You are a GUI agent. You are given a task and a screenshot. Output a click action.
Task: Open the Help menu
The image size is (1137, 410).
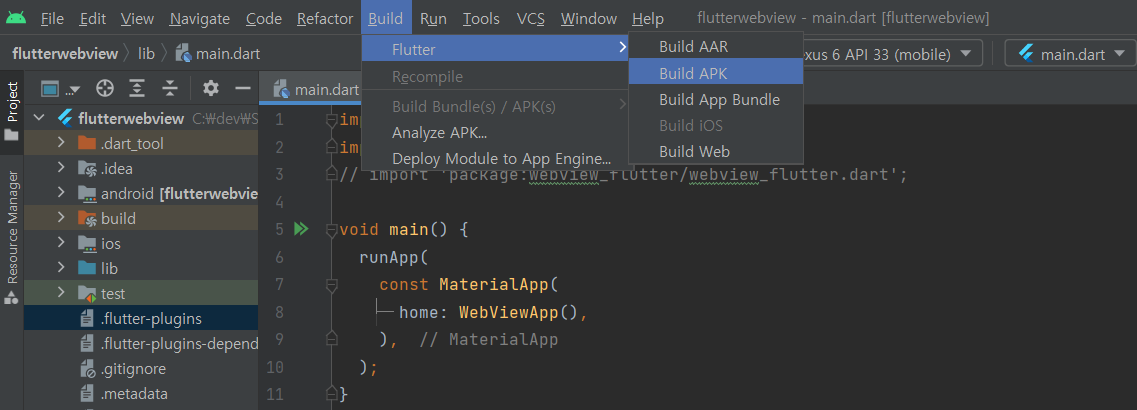pos(648,19)
